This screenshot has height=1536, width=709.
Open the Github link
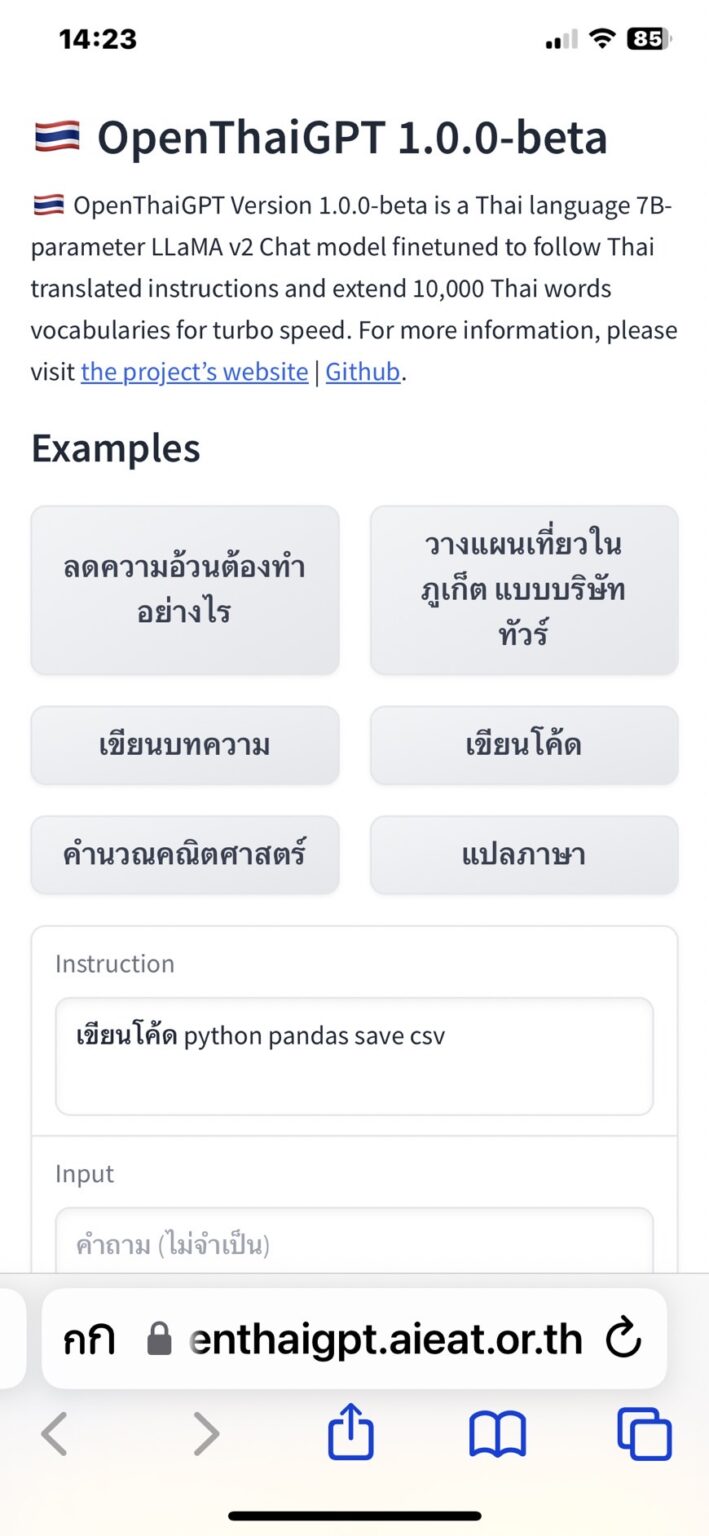[x=362, y=372]
